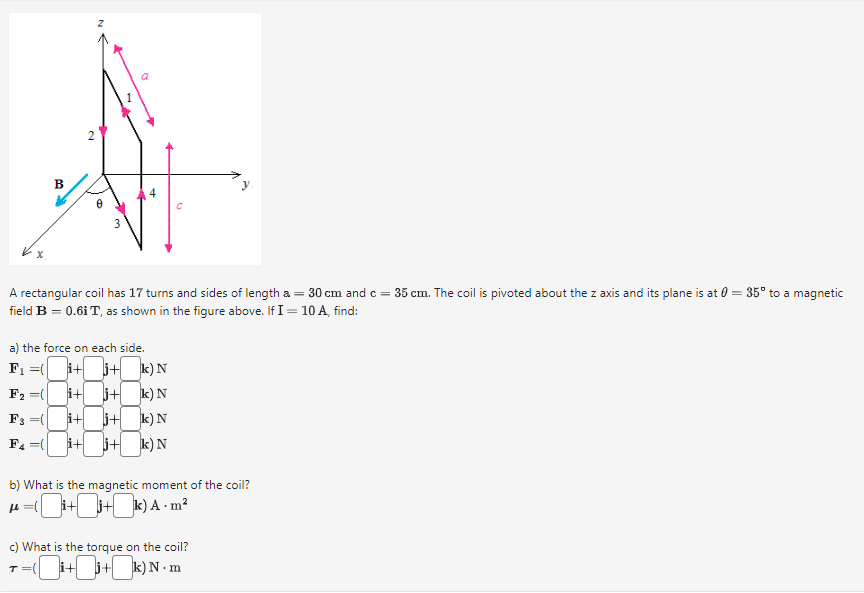
Task: Click the i-component field of F3
Action: [x=57, y=418]
